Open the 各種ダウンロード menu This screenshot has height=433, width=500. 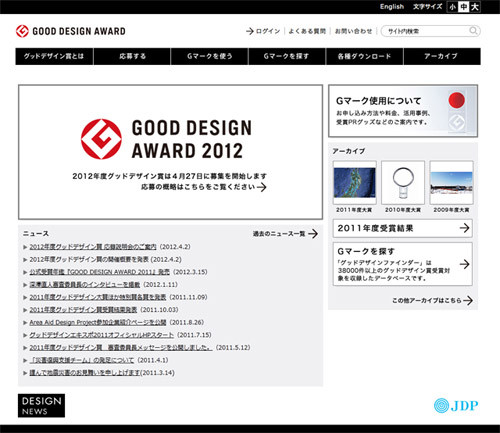pyautogui.click(x=364, y=56)
